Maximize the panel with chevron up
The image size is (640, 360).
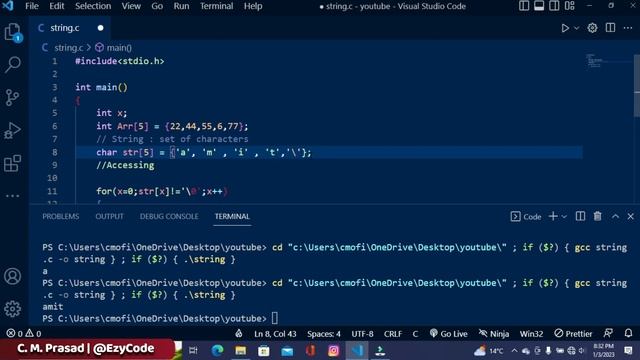pos(615,216)
